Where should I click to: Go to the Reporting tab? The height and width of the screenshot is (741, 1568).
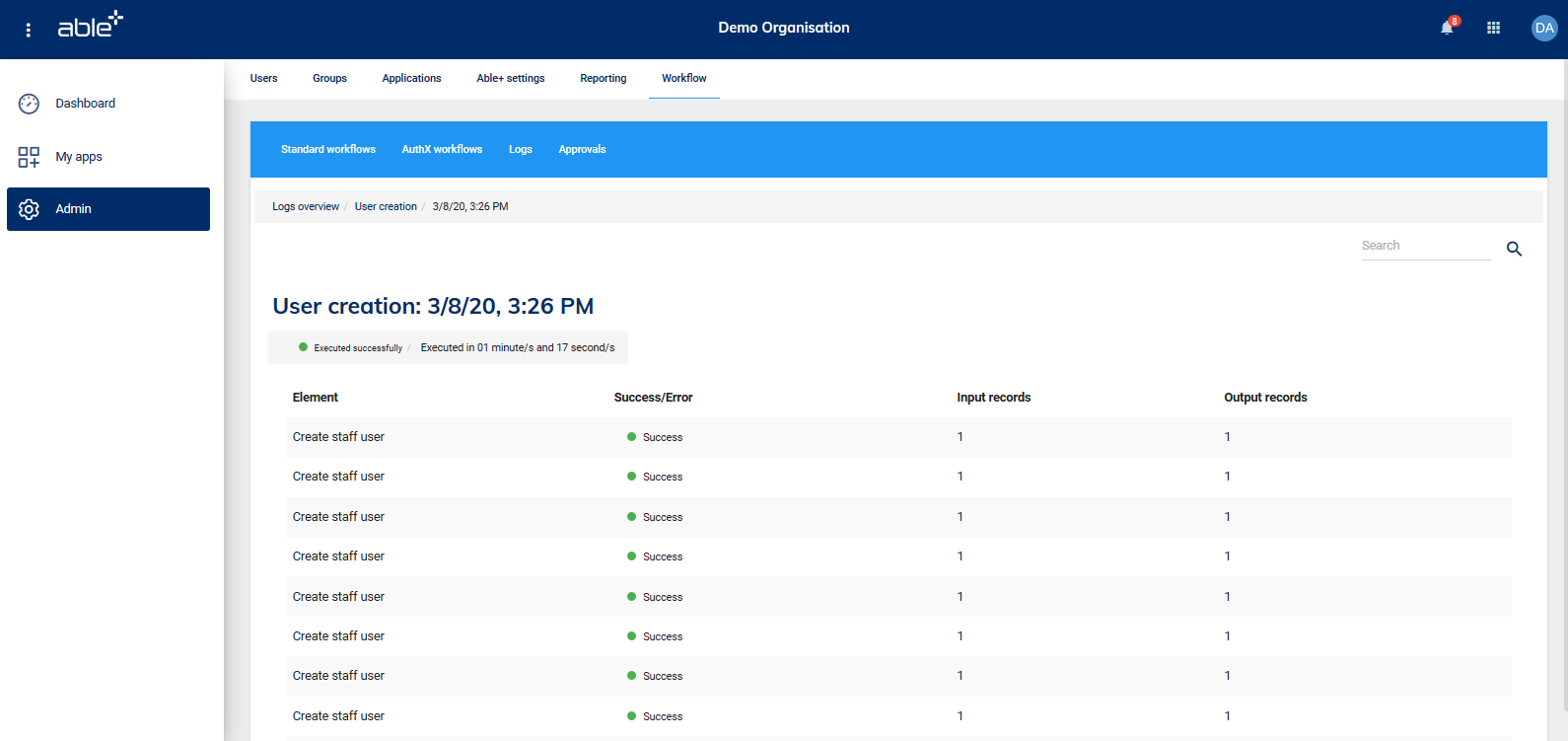(x=603, y=79)
